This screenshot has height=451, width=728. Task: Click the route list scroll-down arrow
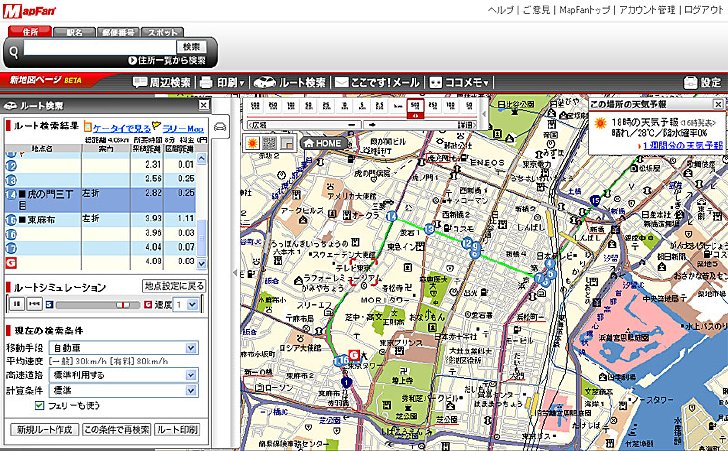[202, 263]
